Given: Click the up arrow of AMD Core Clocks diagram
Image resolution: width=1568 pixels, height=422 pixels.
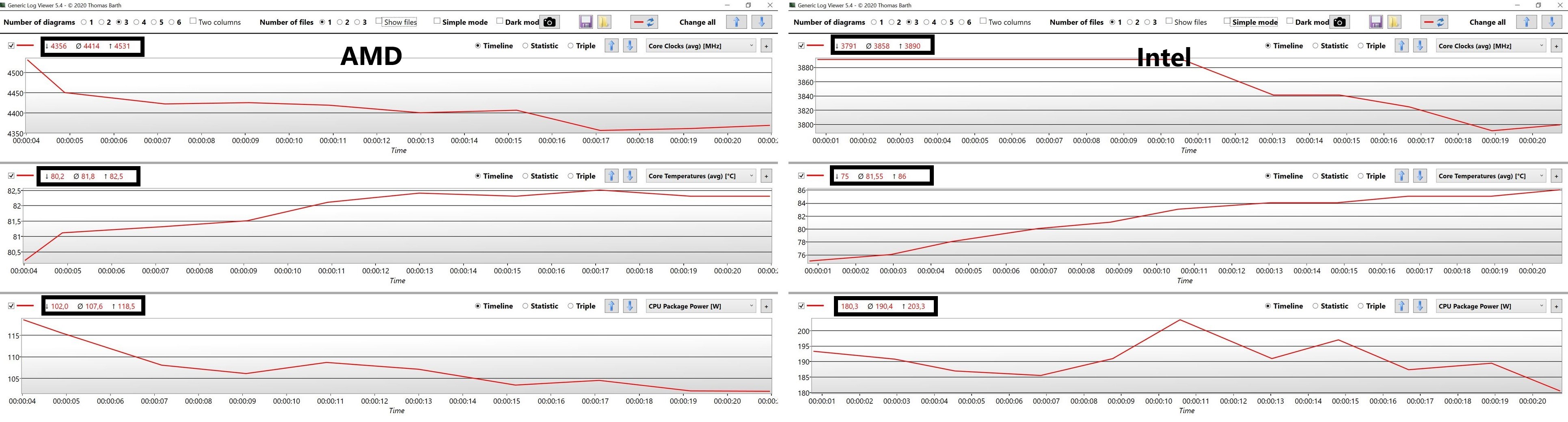Looking at the screenshot, I should 611,45.
